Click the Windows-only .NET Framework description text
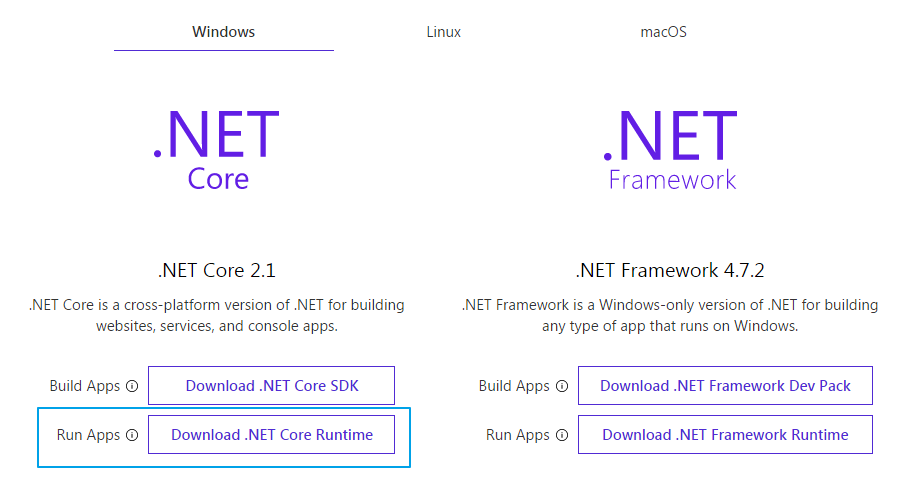Viewport: 906px width, 492px height. 671,315
